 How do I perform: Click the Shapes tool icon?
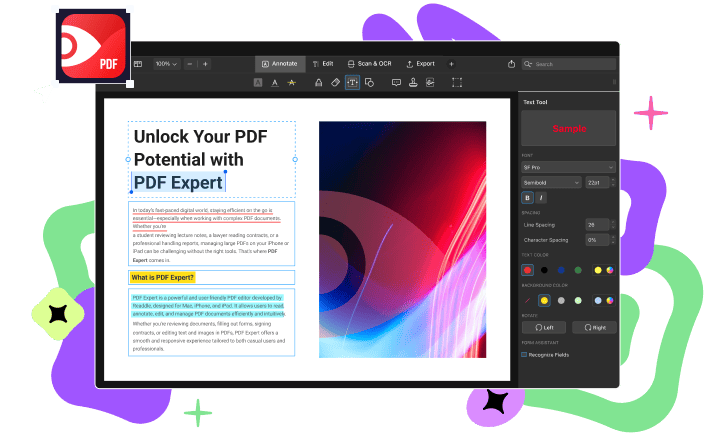(369, 82)
